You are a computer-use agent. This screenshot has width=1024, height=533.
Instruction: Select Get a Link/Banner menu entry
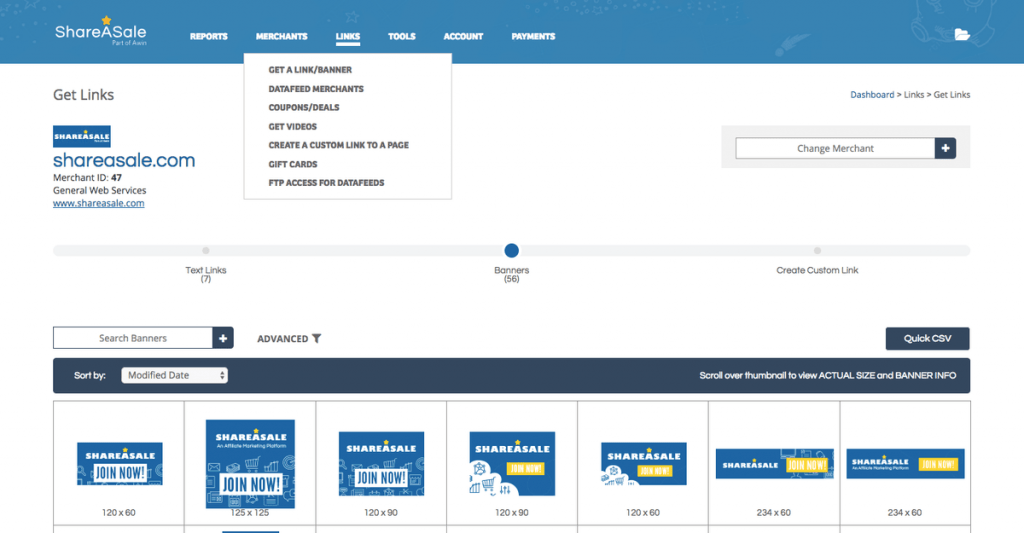[x=310, y=70]
